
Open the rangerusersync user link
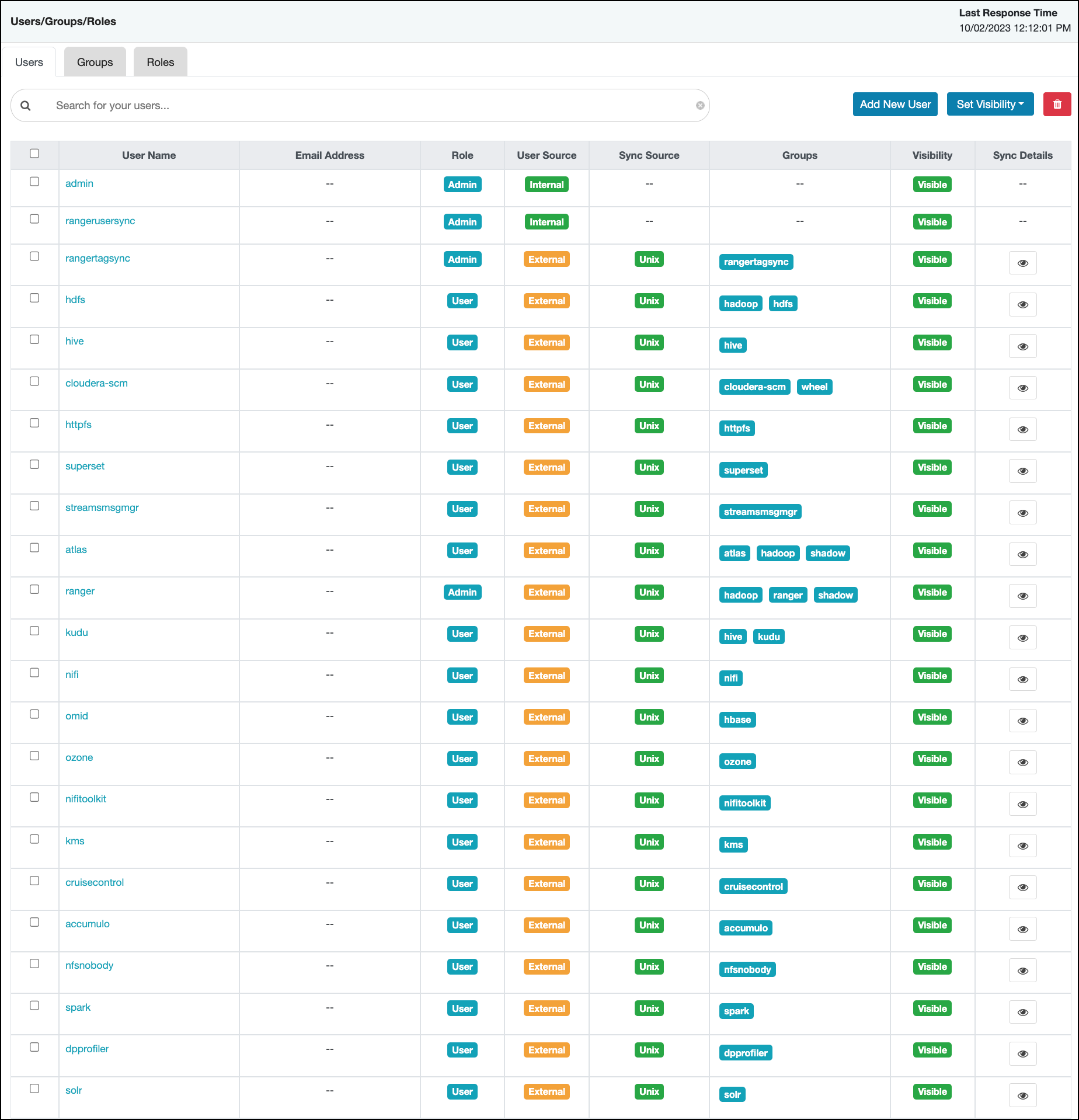pyautogui.click(x=100, y=221)
